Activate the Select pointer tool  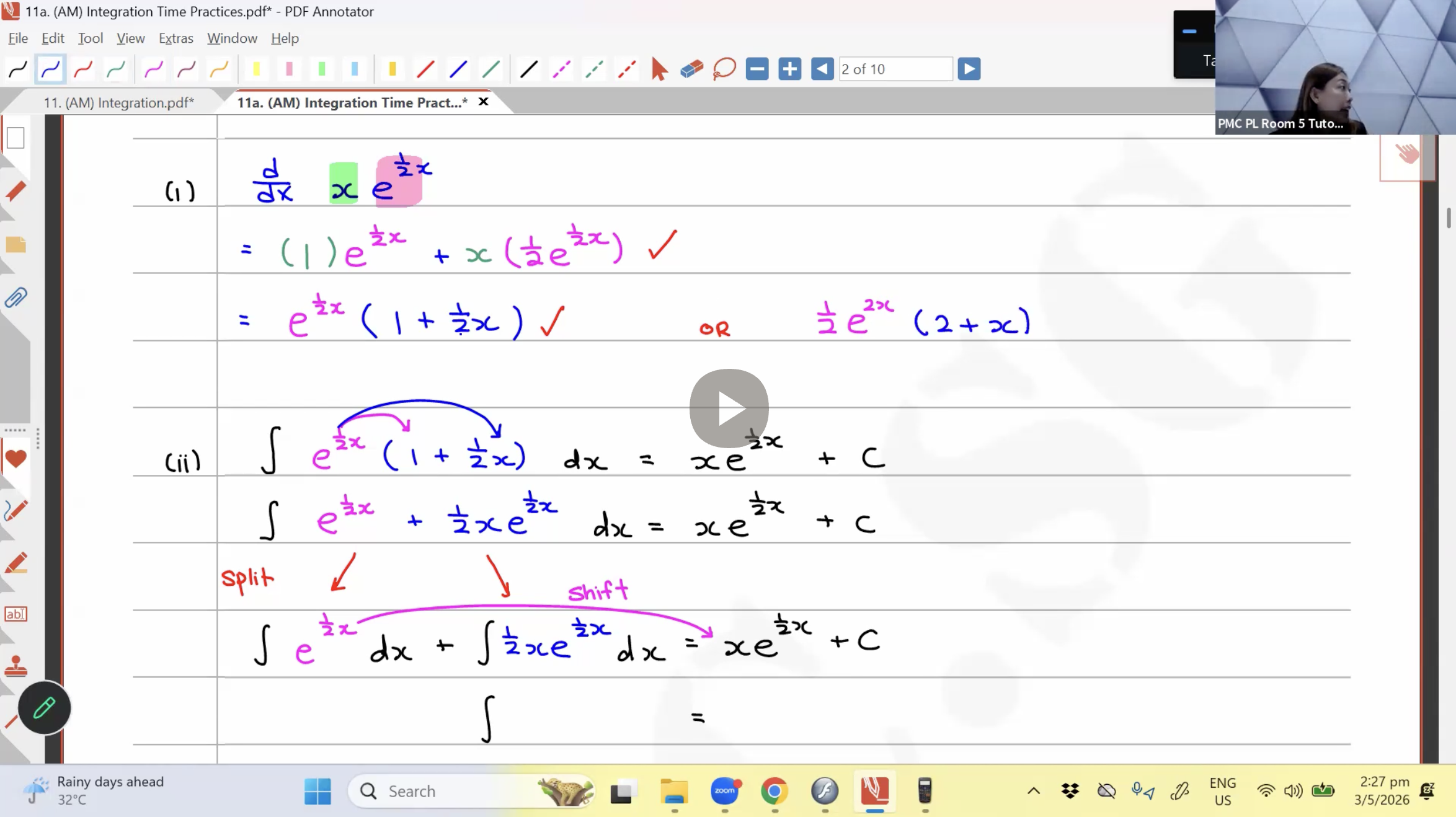pyautogui.click(x=660, y=69)
